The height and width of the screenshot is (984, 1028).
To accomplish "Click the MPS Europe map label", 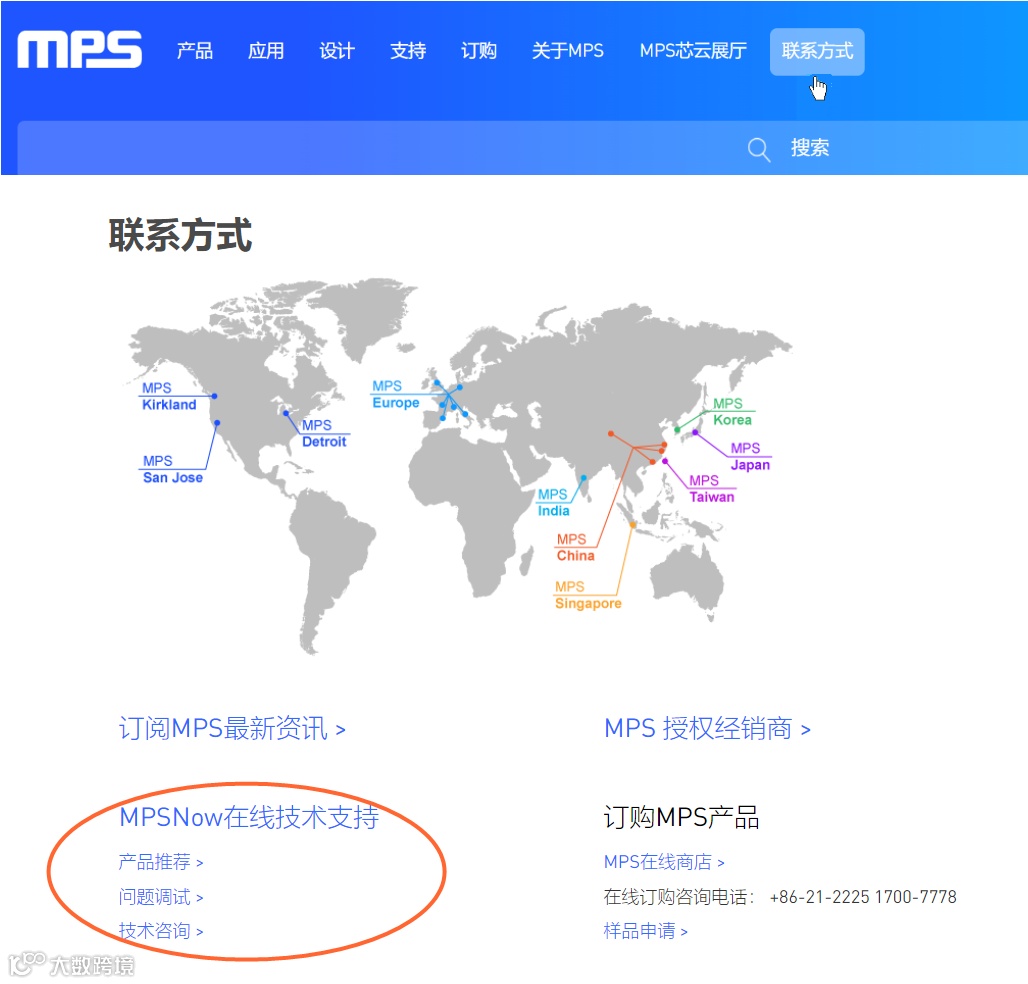I will coord(396,395).
